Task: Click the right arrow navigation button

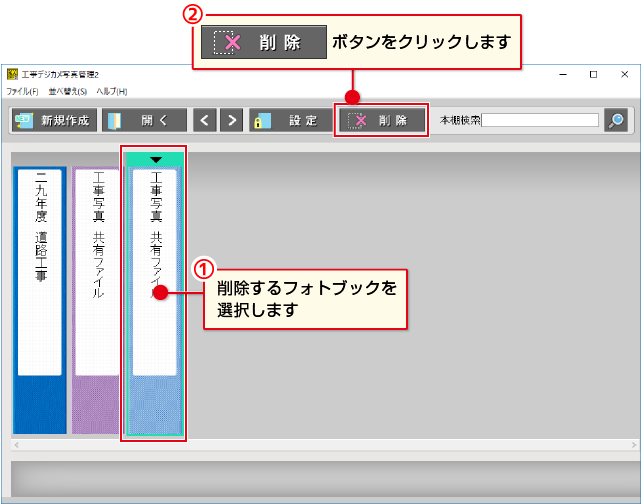Action: tap(231, 120)
